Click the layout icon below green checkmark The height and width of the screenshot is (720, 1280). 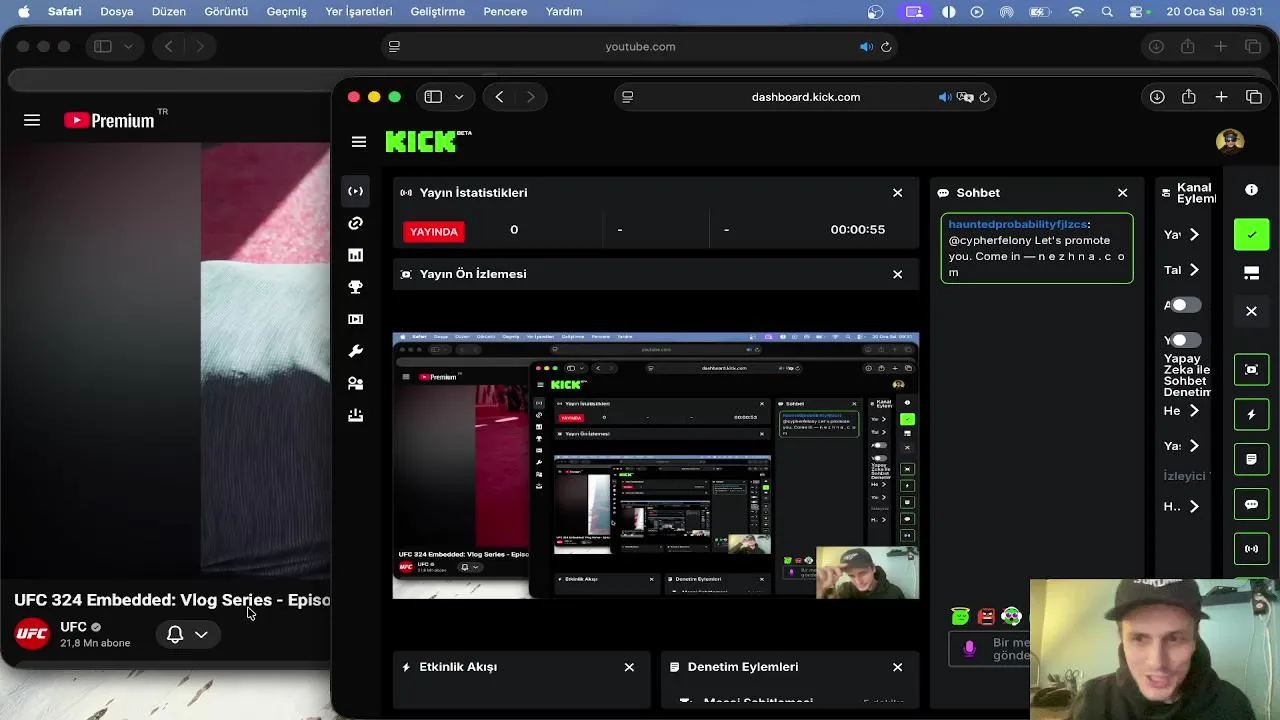point(1251,273)
